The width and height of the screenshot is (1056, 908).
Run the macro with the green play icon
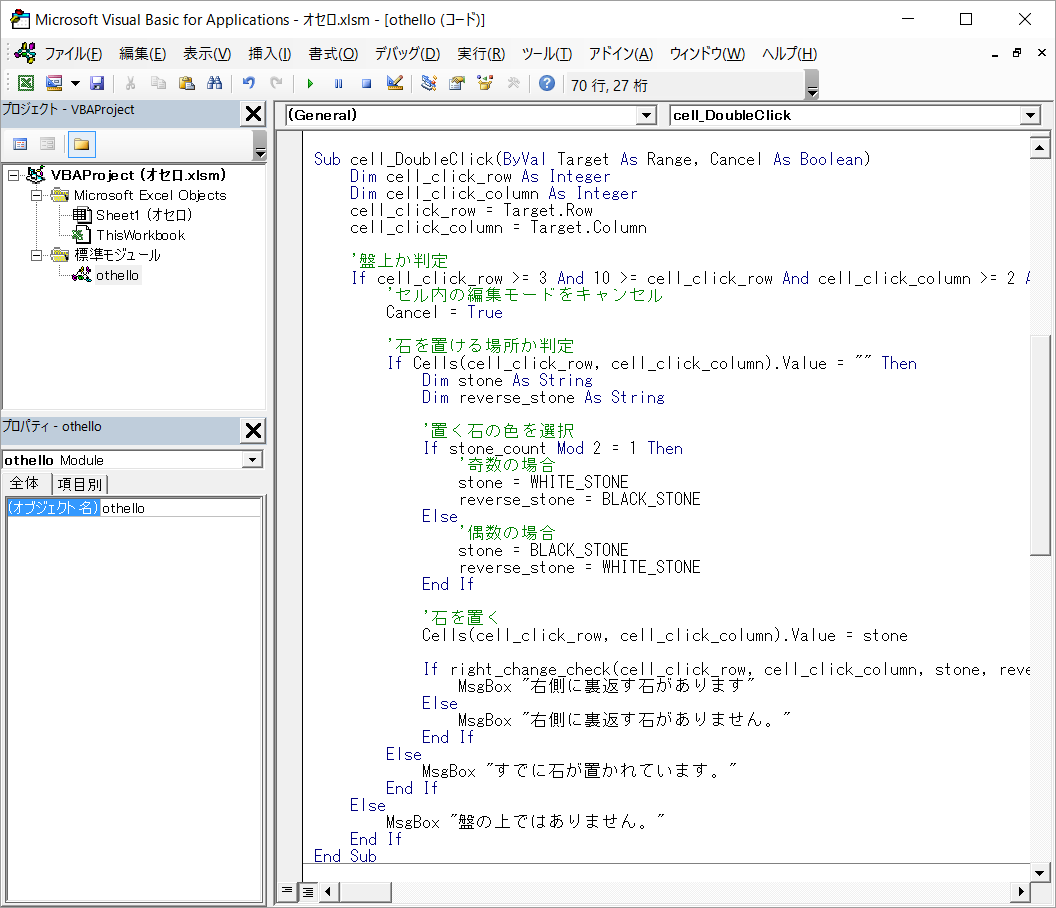tap(310, 84)
